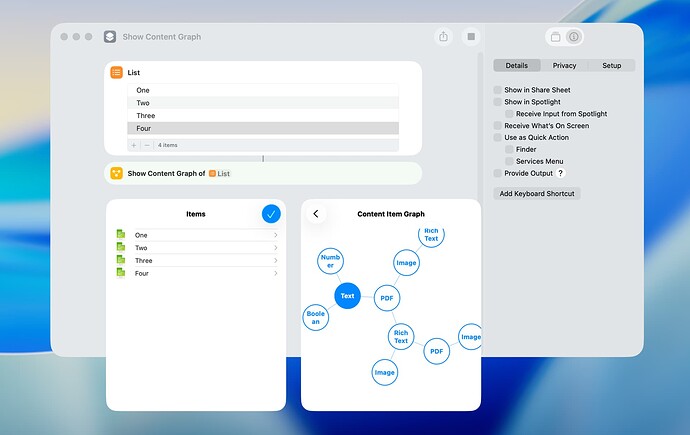
Task: Click the file icon next to One in Items
Action: point(121,234)
